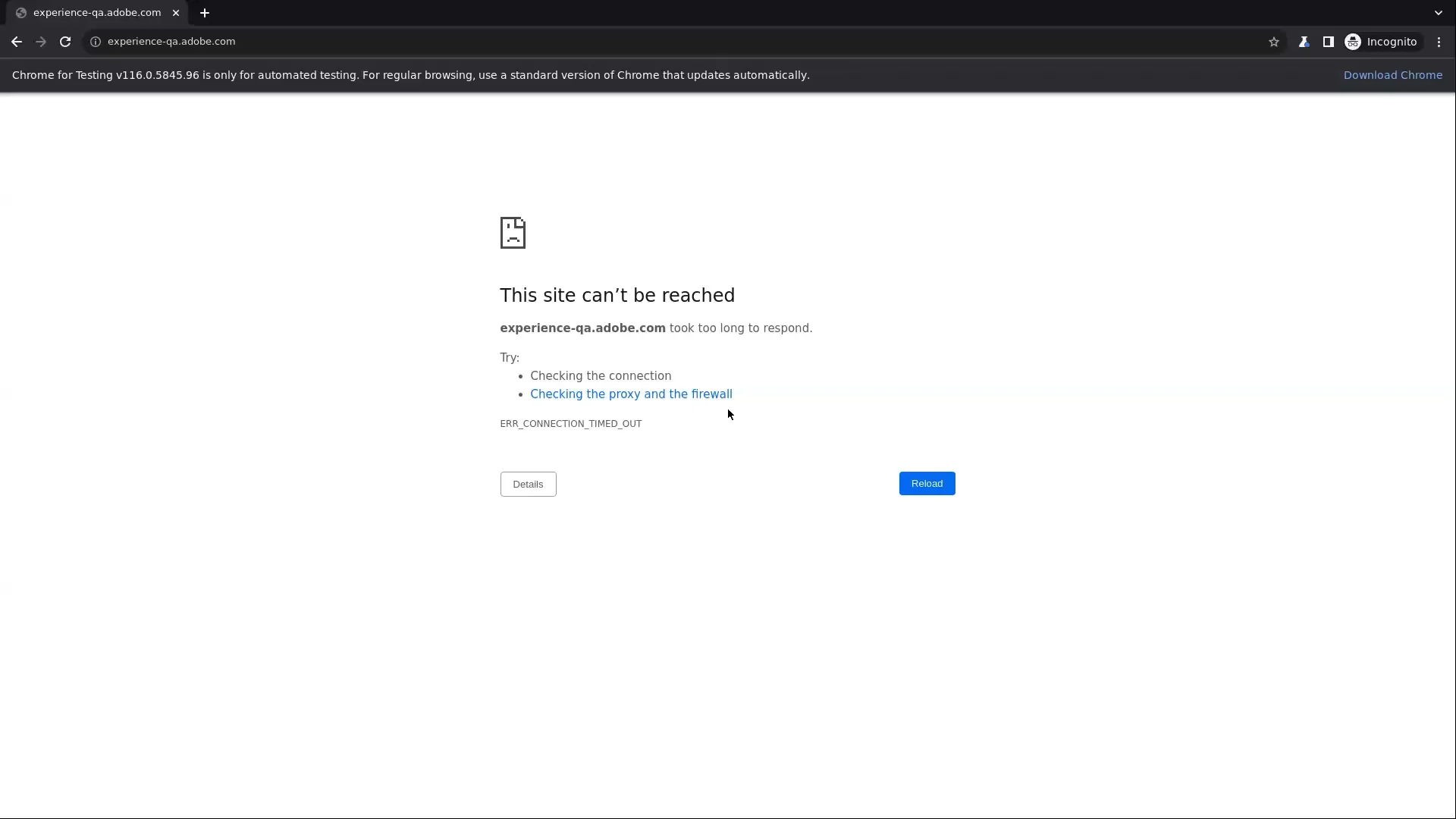This screenshot has width=1456, height=819.
Task: Open the three-dot browser menu
Action: (x=1439, y=42)
